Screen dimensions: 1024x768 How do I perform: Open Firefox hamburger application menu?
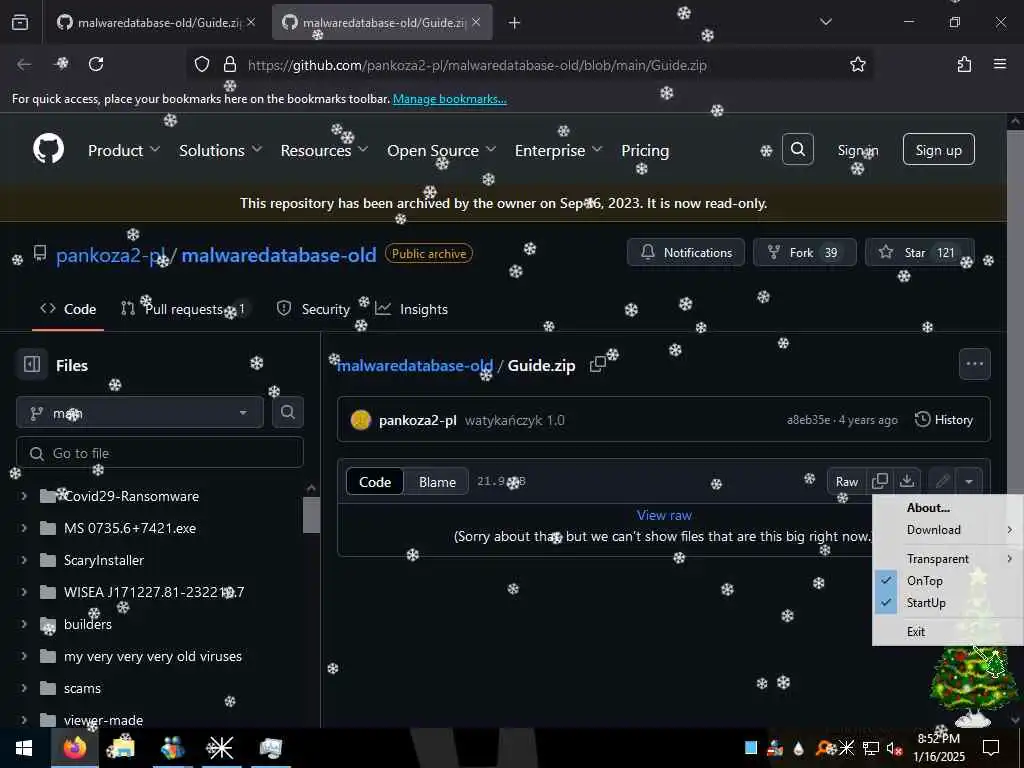click(x=1000, y=64)
